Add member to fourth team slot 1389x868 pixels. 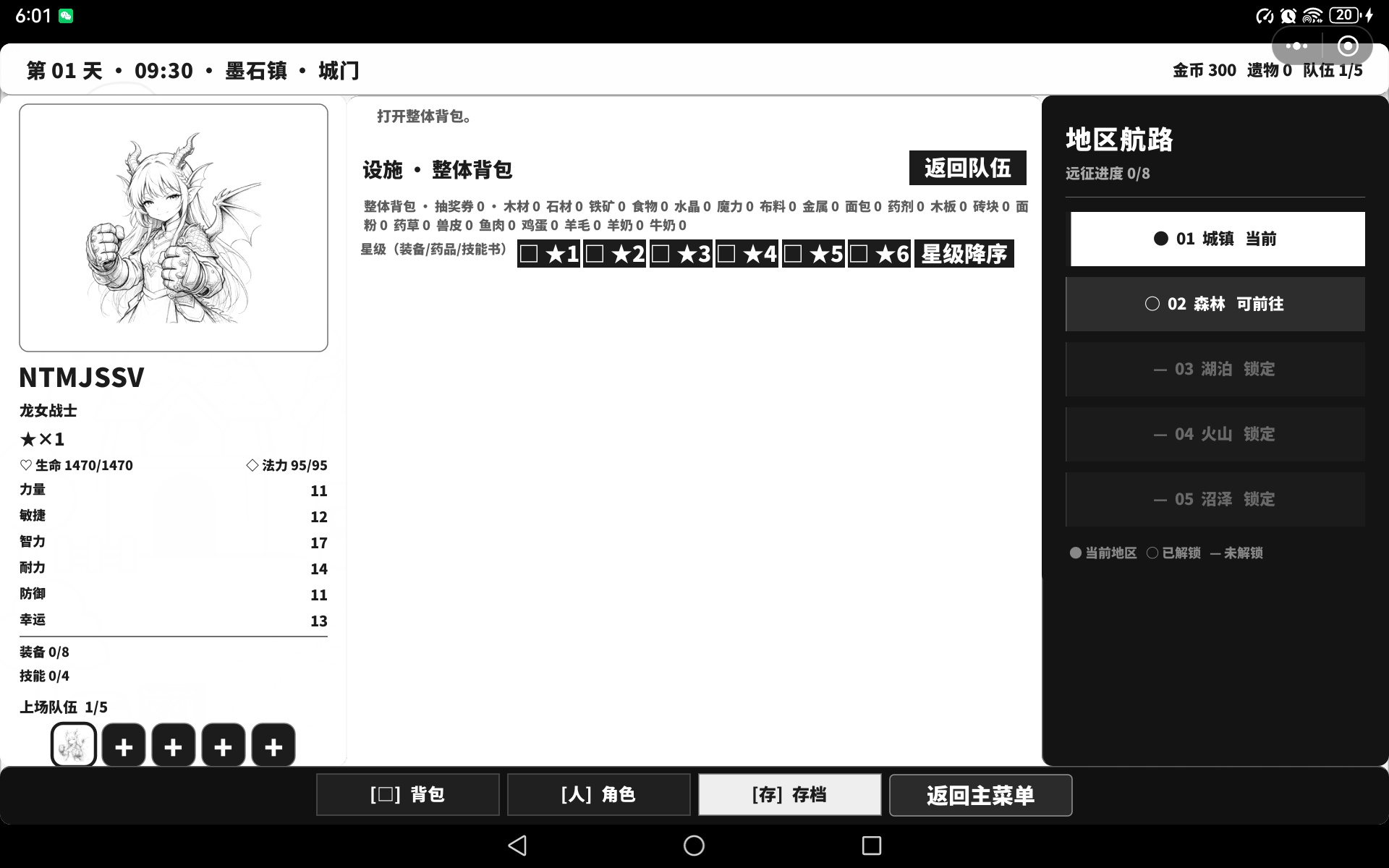224,745
